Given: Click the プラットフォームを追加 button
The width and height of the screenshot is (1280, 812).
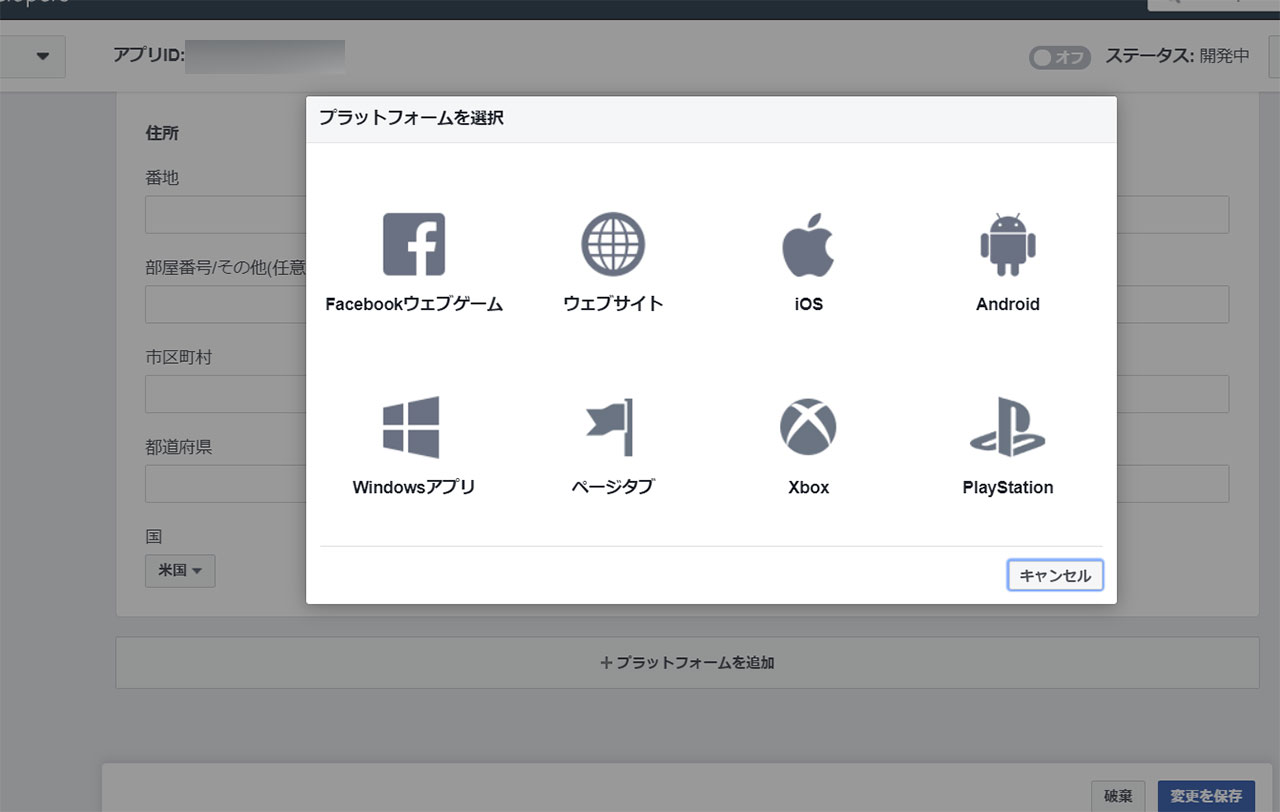Looking at the screenshot, I should pyautogui.click(x=687, y=662).
